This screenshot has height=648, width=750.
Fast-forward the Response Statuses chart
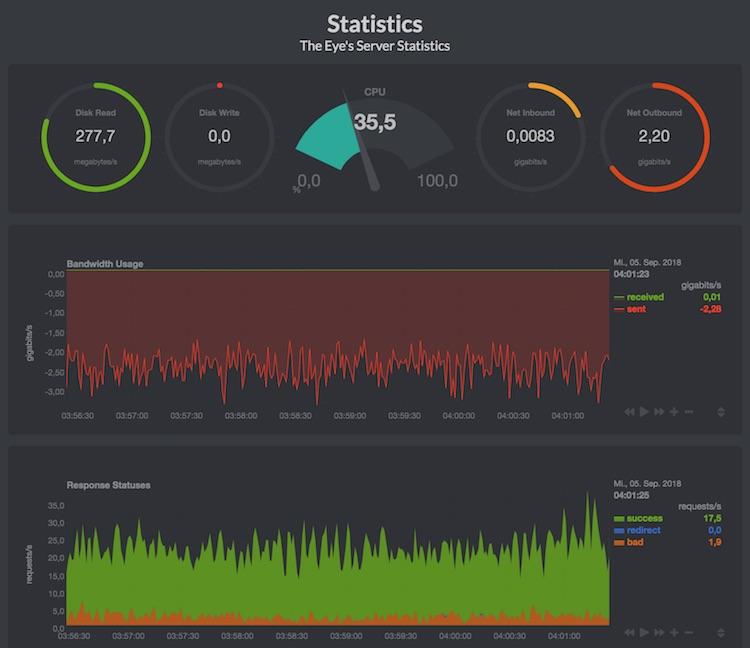coord(659,633)
